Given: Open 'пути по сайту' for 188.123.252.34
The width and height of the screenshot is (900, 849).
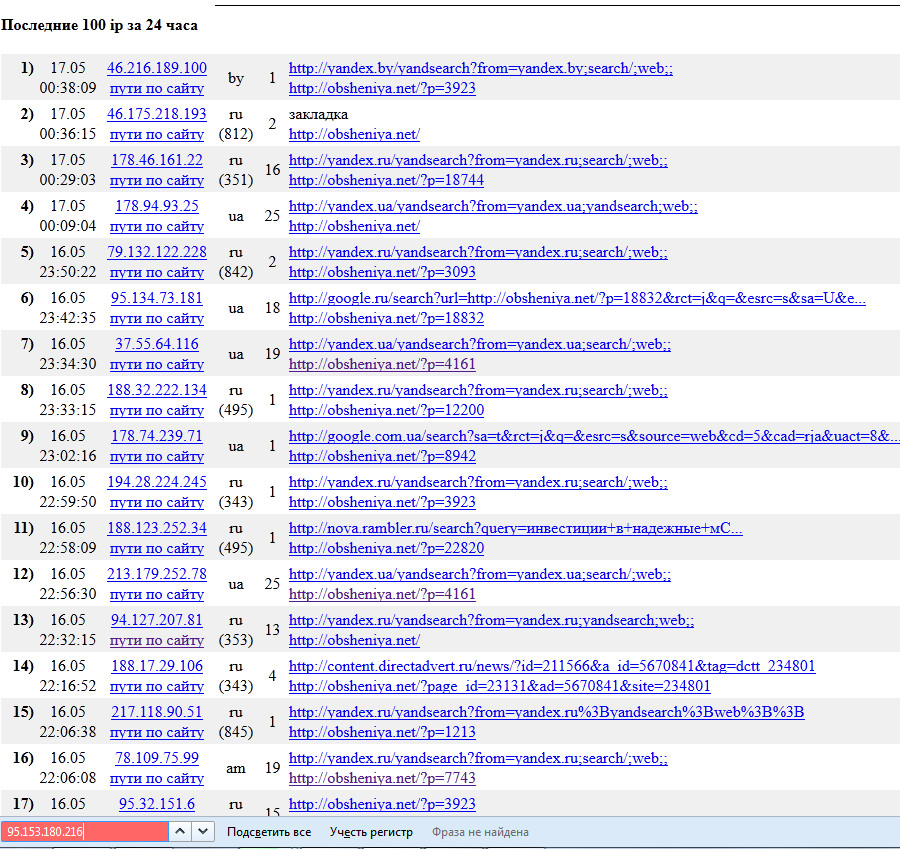Looking at the screenshot, I should (x=157, y=548).
